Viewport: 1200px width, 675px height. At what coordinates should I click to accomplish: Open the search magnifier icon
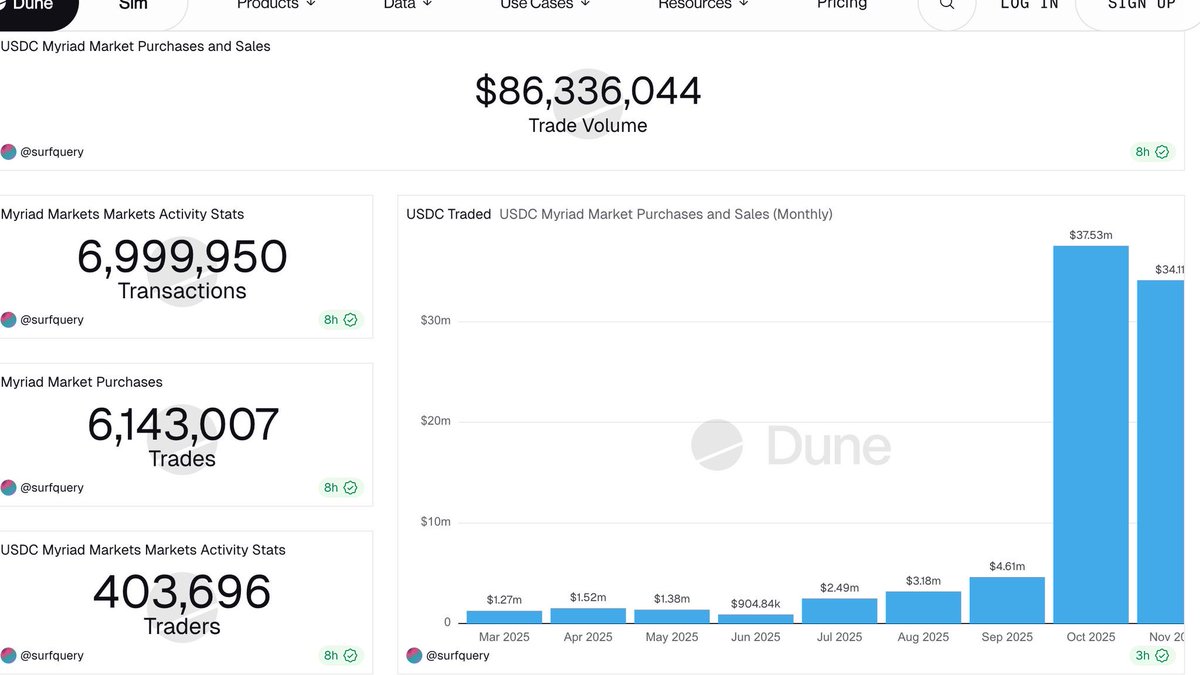[x=947, y=5]
